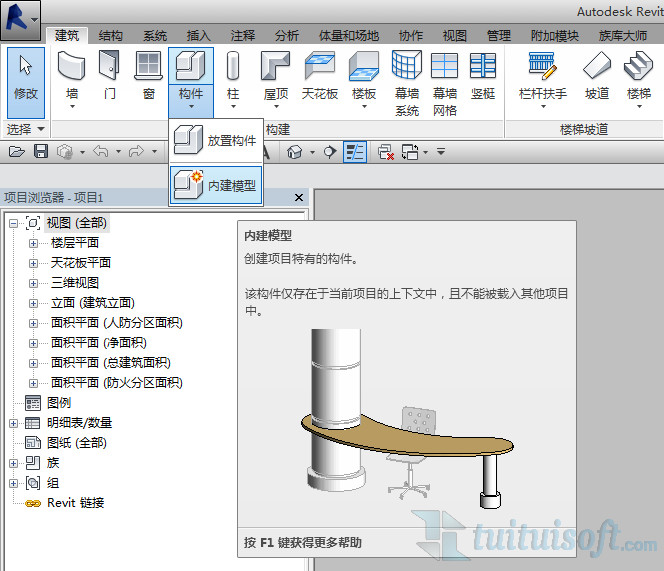Select the 柱 (Column) tool
The width and height of the screenshot is (664, 571).
[233, 76]
